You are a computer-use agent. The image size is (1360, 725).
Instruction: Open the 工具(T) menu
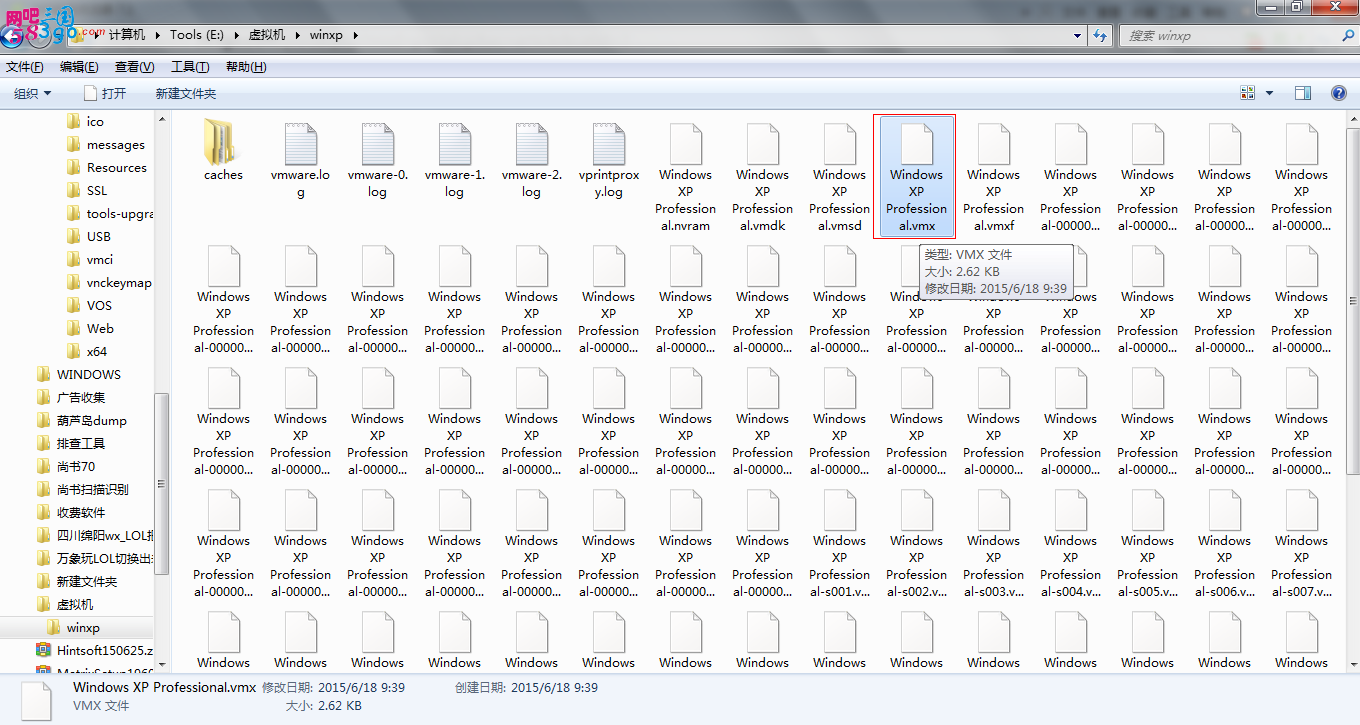pyautogui.click(x=190, y=67)
